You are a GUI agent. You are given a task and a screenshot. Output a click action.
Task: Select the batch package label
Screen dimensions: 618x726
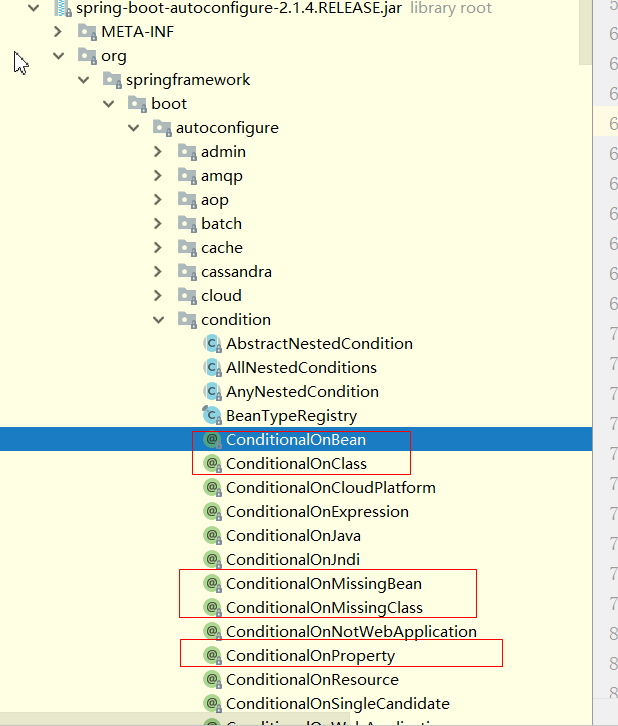coord(221,224)
